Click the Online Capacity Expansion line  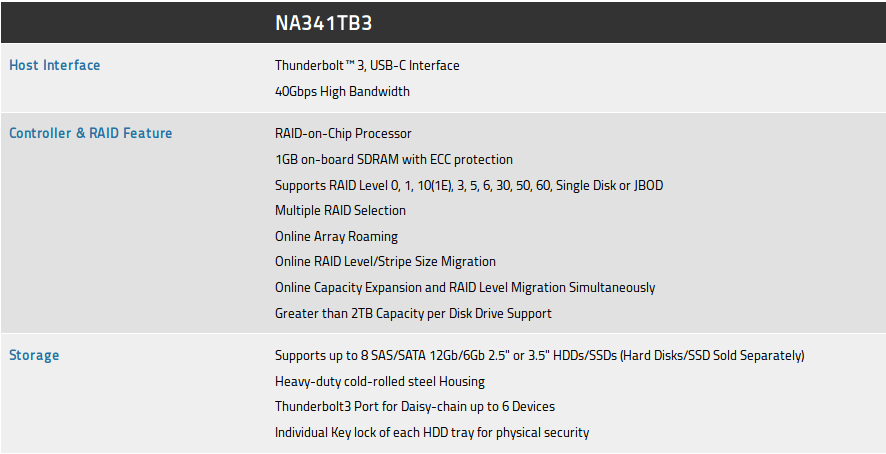coord(465,287)
